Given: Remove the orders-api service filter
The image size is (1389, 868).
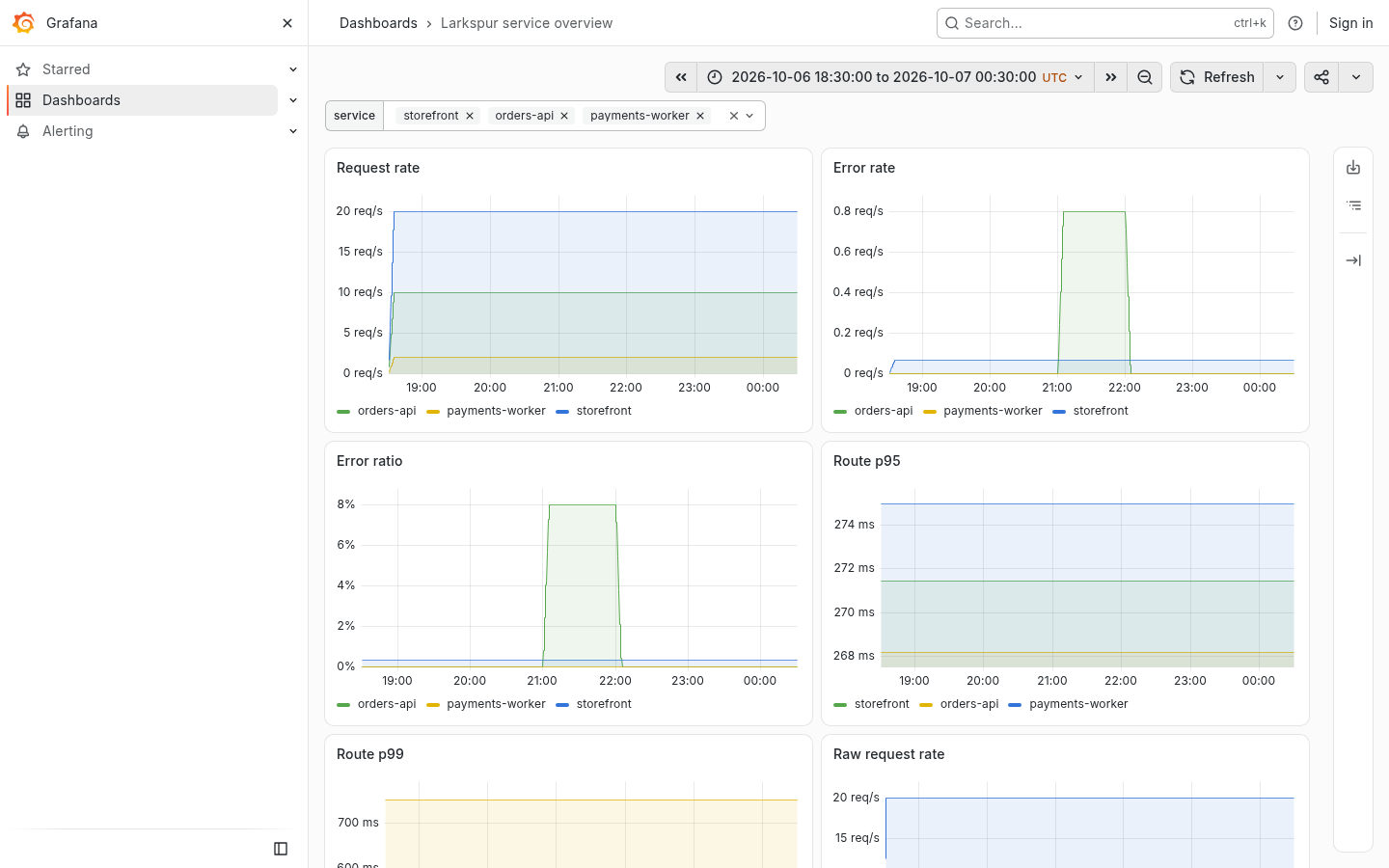Looking at the screenshot, I should coord(564,116).
